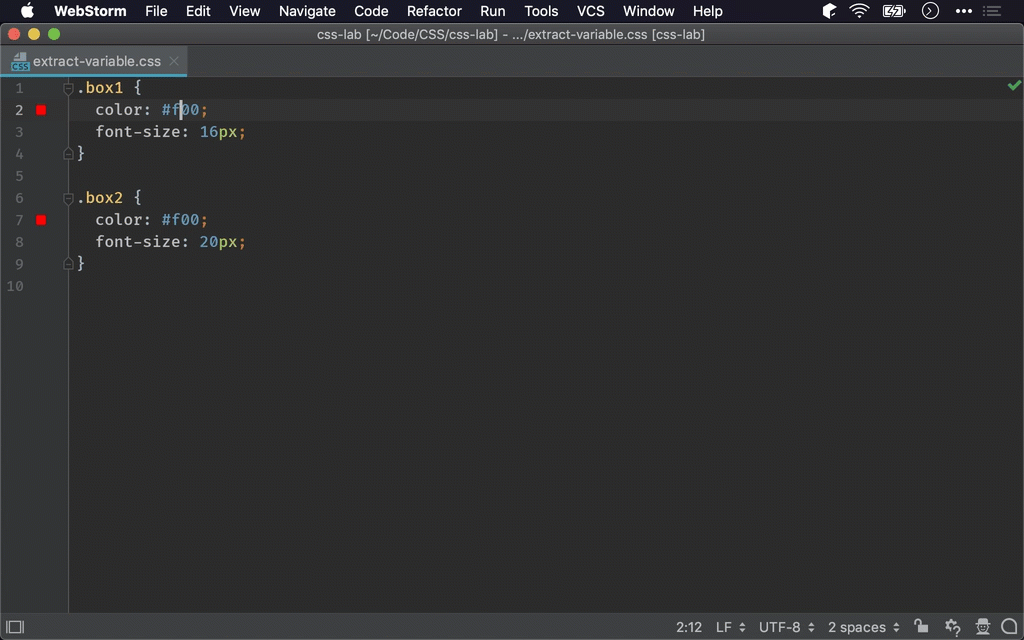The height and width of the screenshot is (640, 1024).
Task: Click the green inspection checkmark in editor corner
Action: 1014,87
